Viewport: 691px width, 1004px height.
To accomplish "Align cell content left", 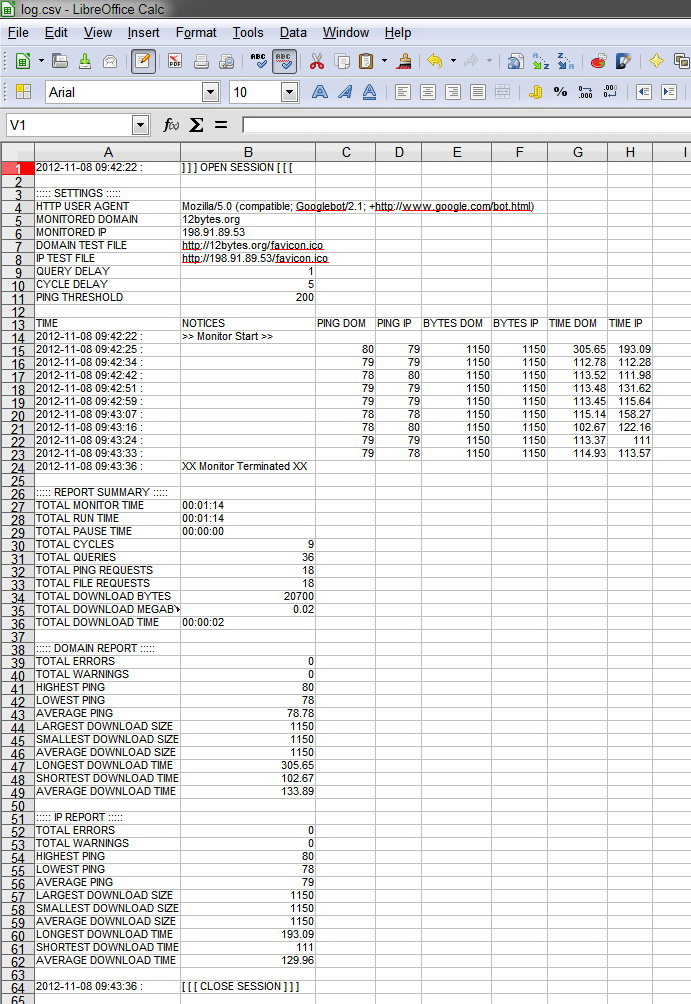I will 403,92.
